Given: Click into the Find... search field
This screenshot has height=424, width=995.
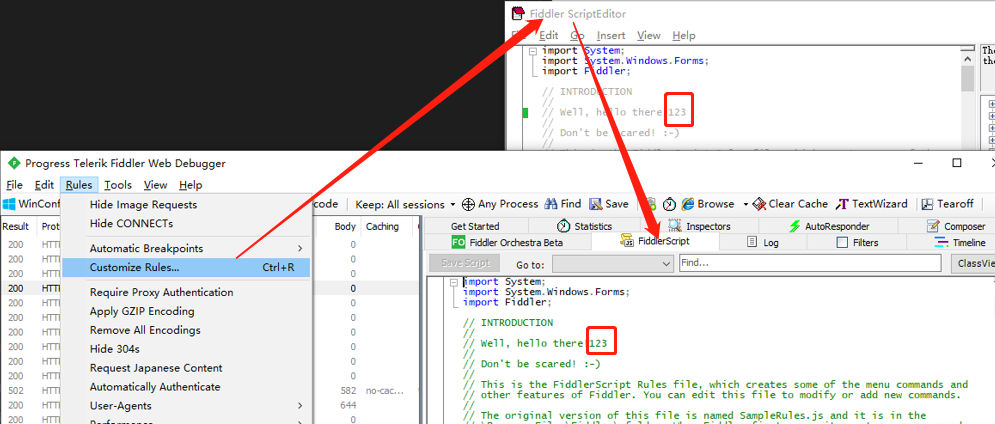Looking at the screenshot, I should click(810, 263).
